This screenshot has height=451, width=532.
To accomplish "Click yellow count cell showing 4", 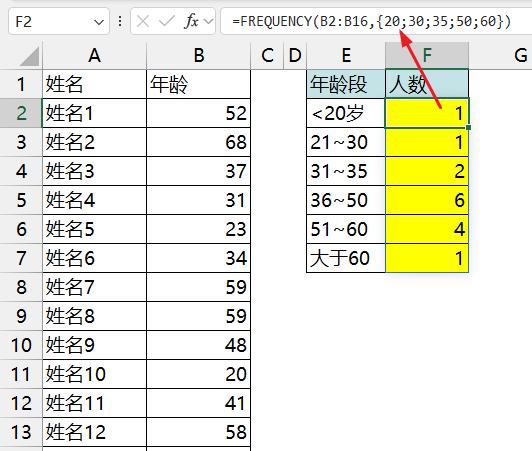I will 427,229.
